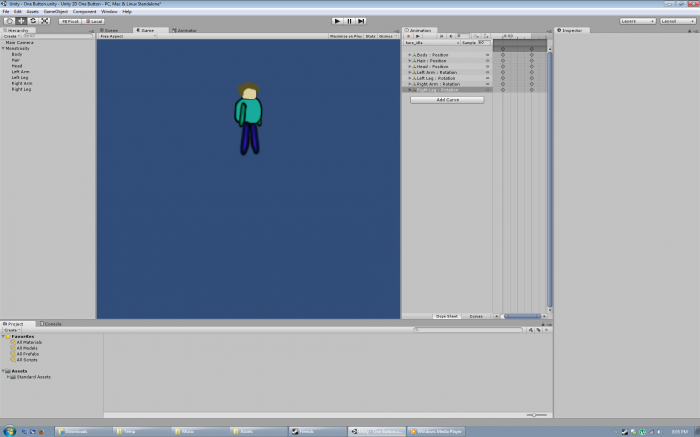Go to previous keyframe in Animation panel
This screenshot has width=700, height=437.
click(442, 36)
